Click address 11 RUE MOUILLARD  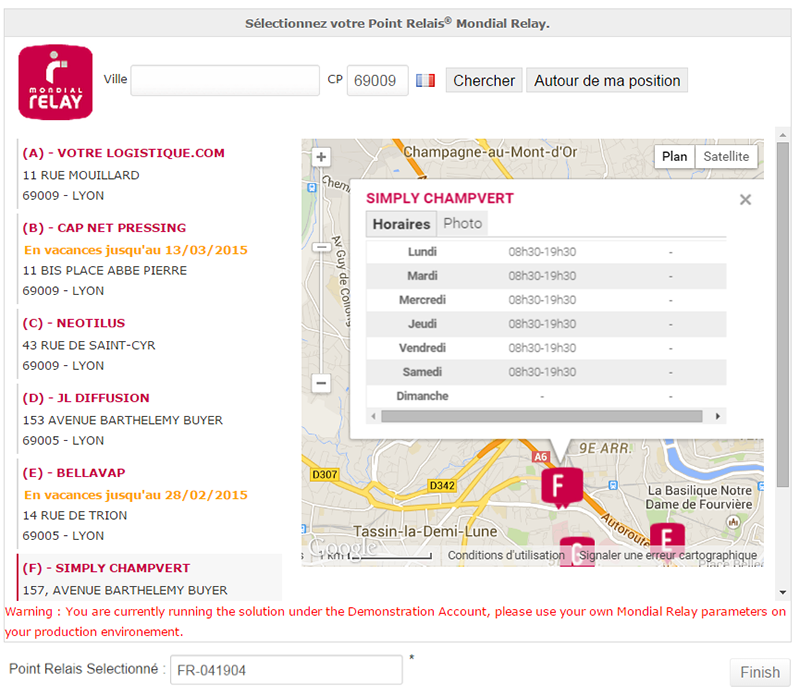(x=81, y=176)
